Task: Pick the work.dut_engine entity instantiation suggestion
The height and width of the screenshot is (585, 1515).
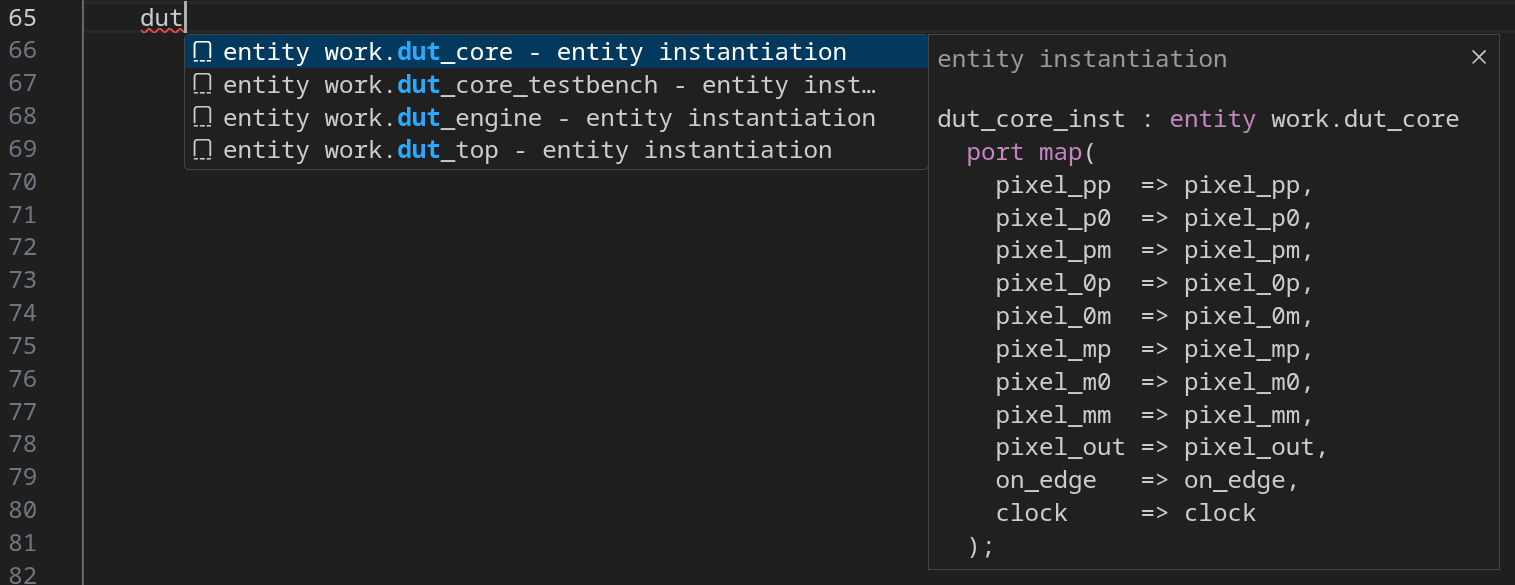Action: click(549, 118)
